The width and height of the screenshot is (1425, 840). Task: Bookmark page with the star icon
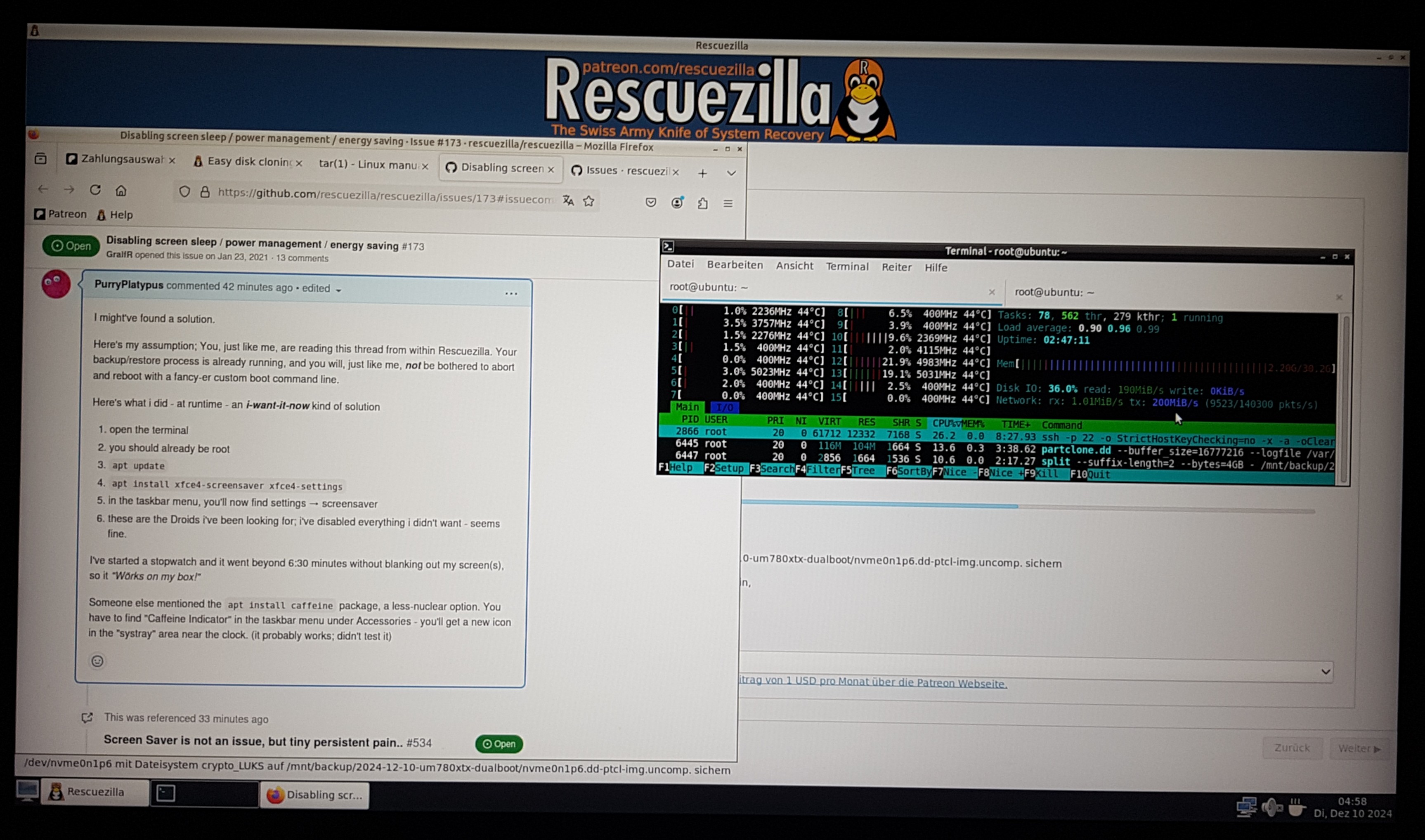pos(589,201)
